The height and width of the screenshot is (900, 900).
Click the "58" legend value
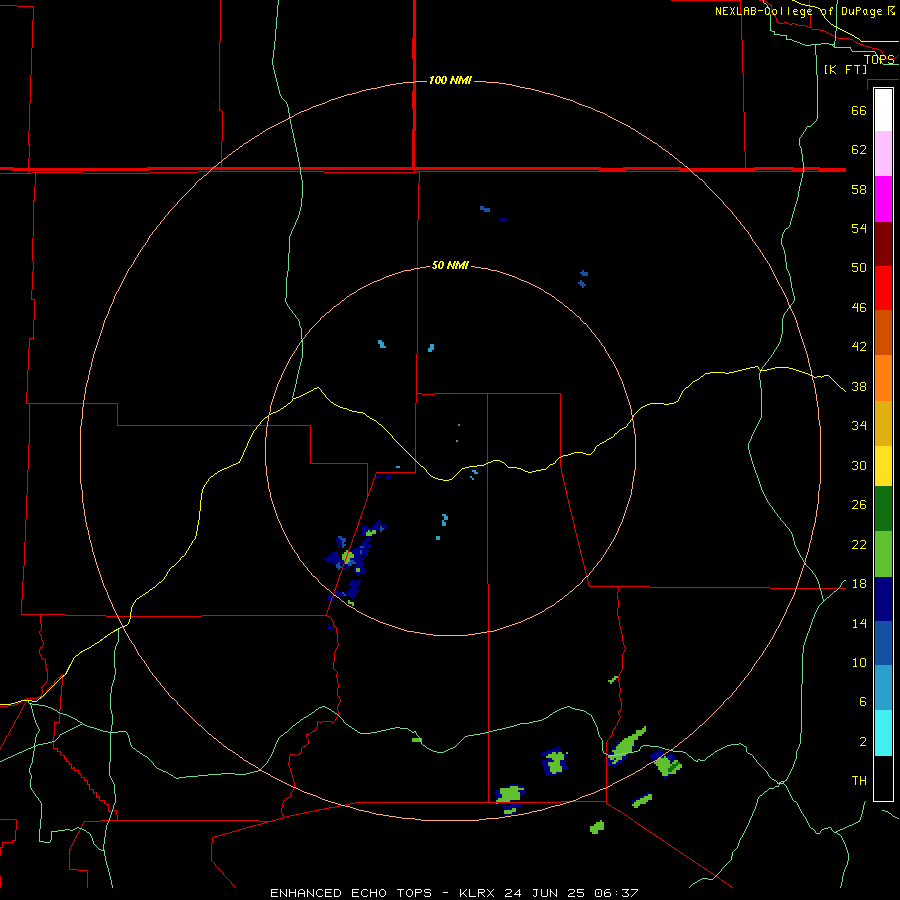pos(859,189)
